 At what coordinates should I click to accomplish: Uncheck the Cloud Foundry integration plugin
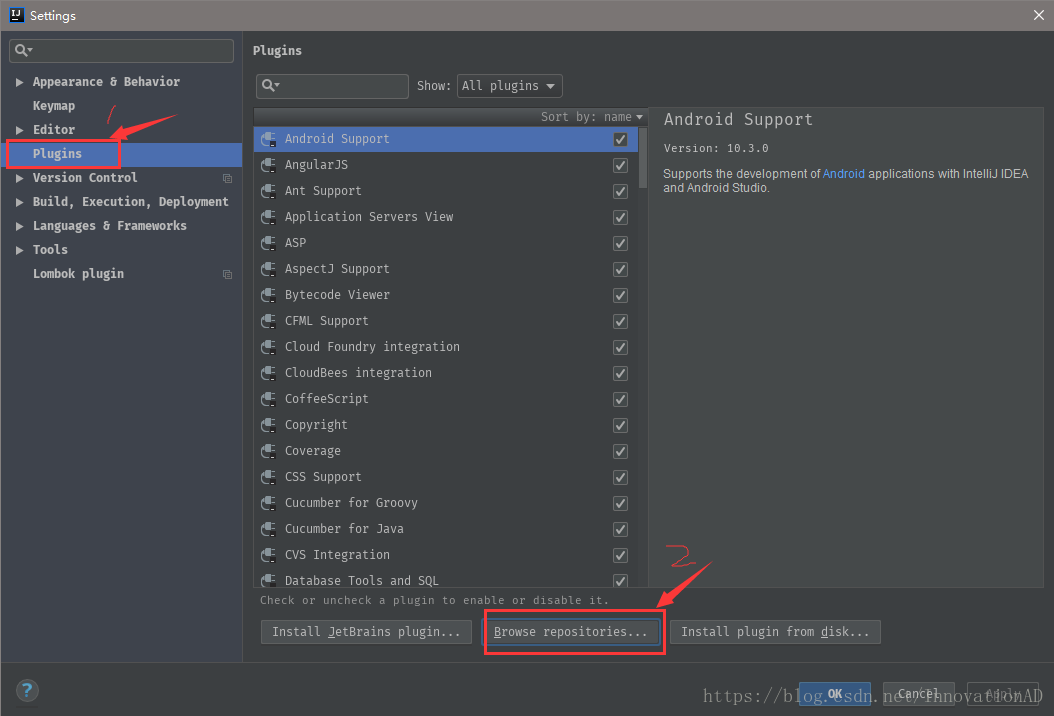point(620,348)
